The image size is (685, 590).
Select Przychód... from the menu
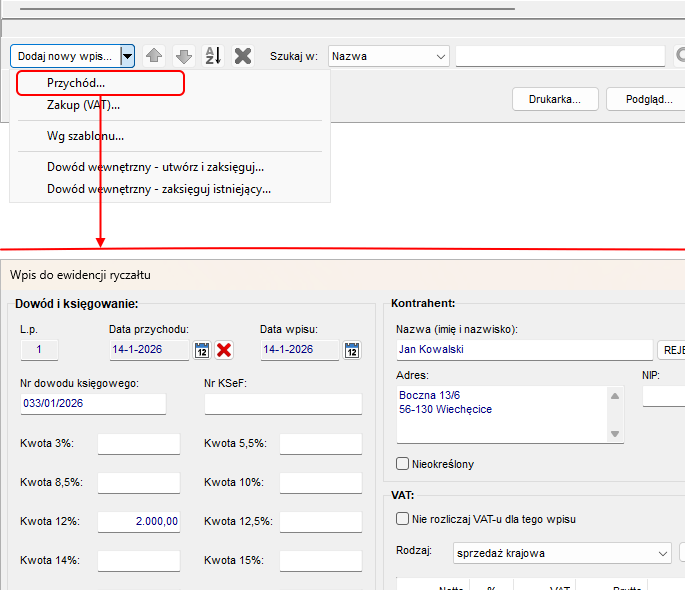(76, 84)
